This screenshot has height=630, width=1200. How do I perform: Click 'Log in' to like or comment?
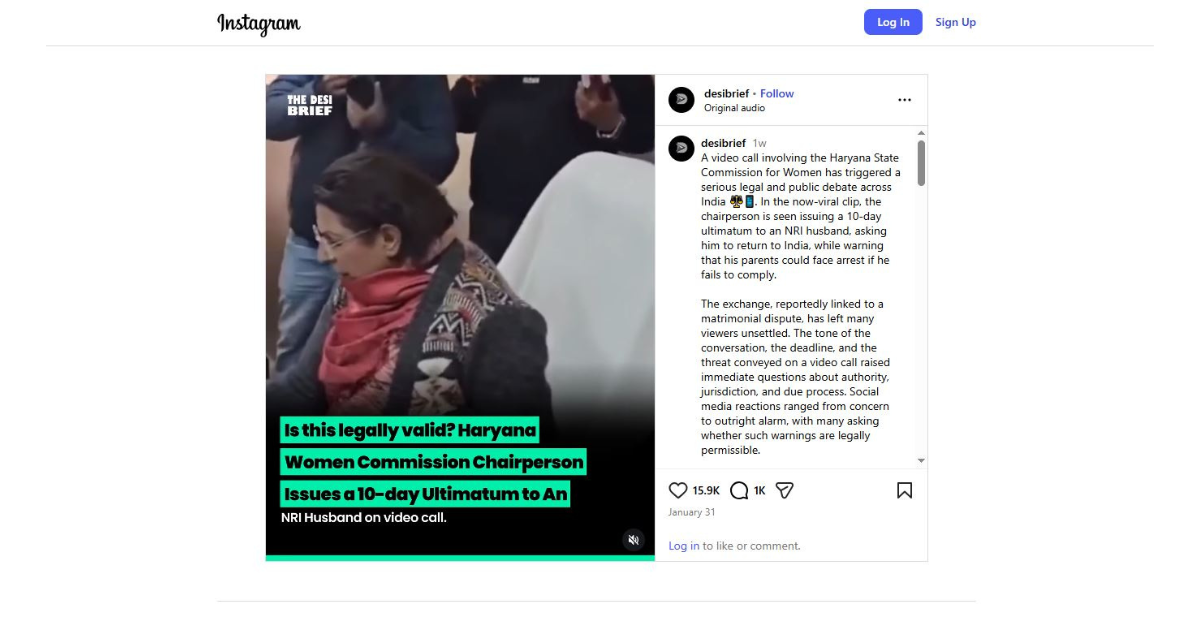coord(684,546)
